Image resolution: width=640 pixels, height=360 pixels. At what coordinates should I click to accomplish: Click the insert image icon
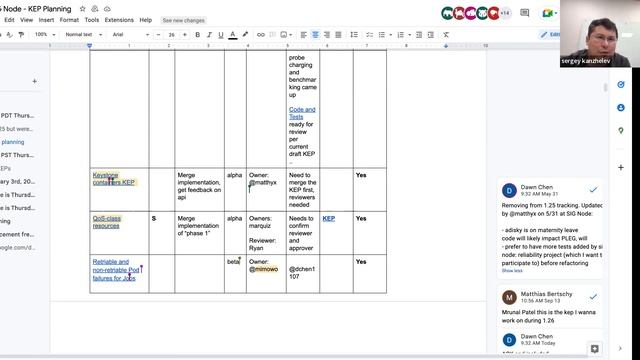click(x=284, y=35)
